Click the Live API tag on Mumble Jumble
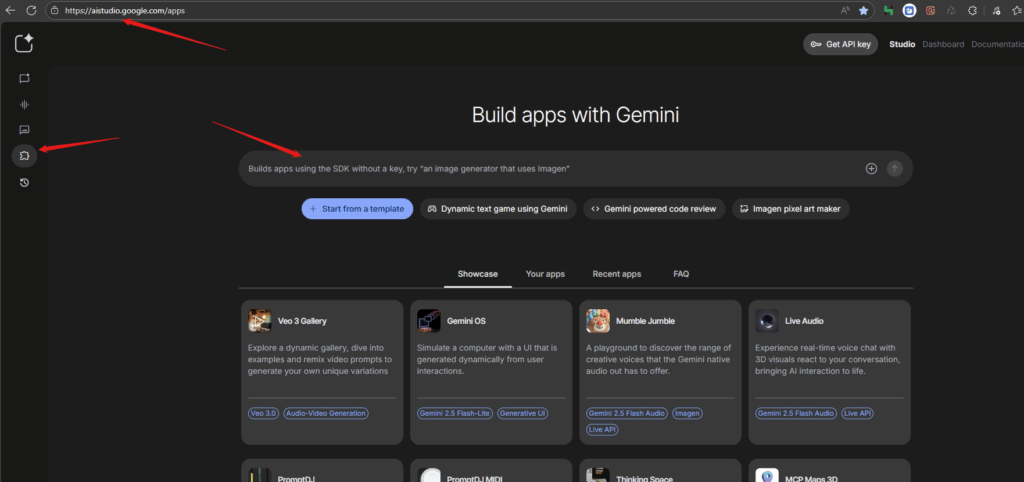1024x482 pixels. tap(602, 429)
